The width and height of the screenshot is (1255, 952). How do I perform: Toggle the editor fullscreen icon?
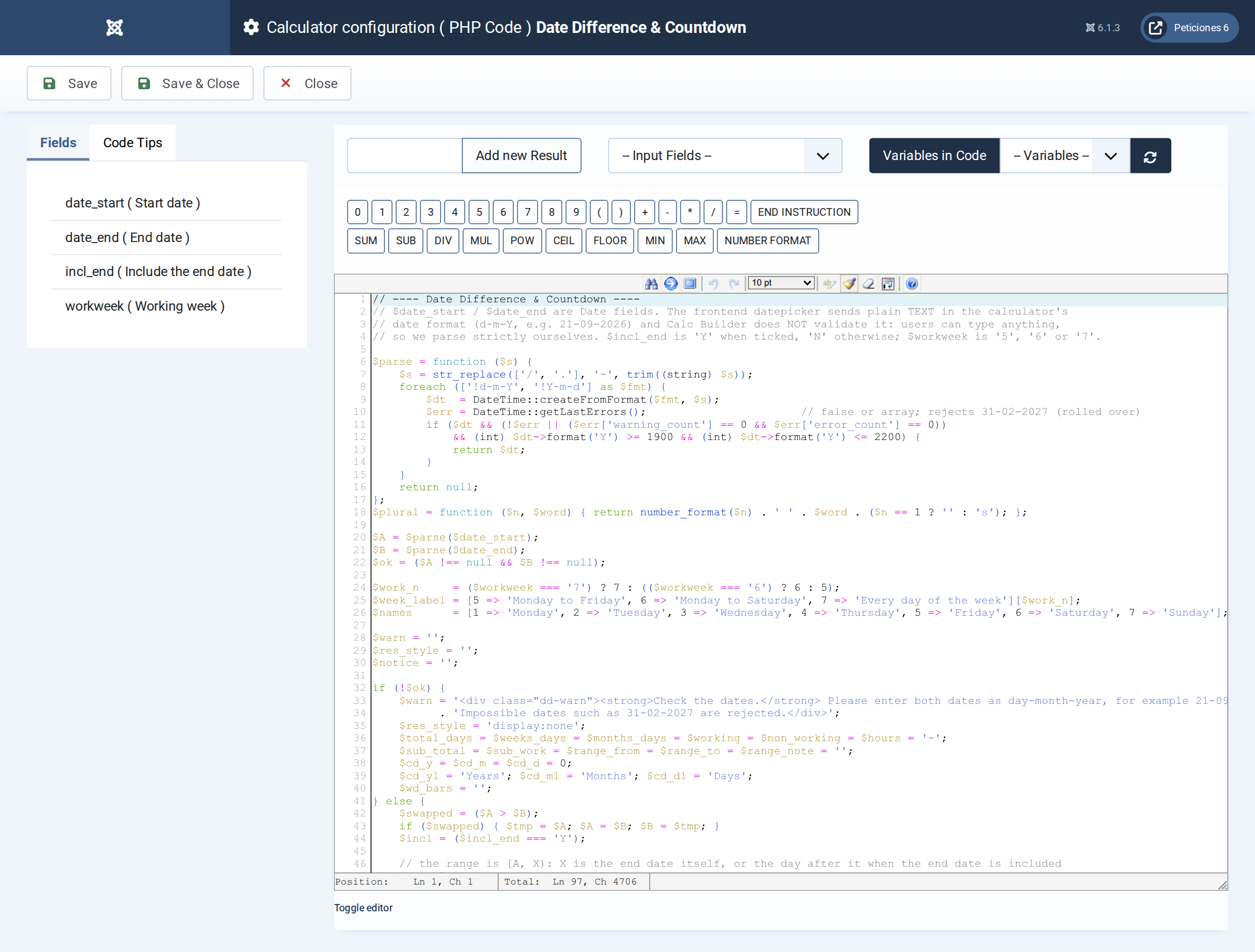coord(690,284)
